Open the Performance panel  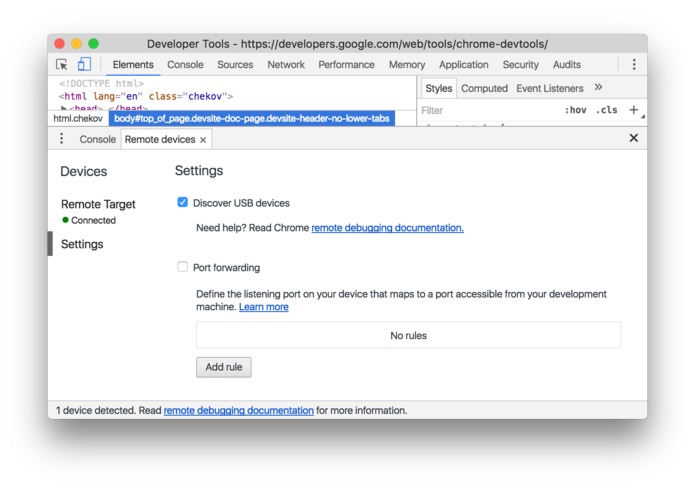(346, 65)
